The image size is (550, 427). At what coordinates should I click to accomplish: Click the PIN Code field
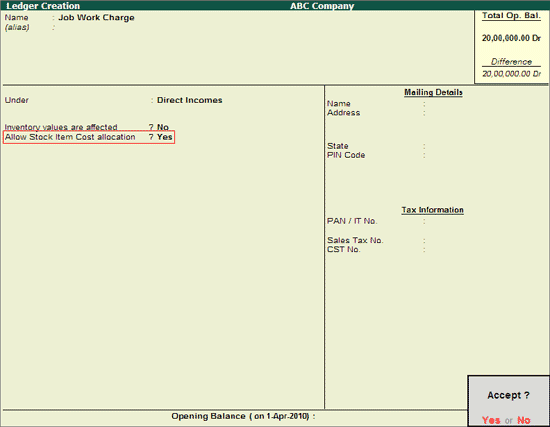tap(484, 155)
